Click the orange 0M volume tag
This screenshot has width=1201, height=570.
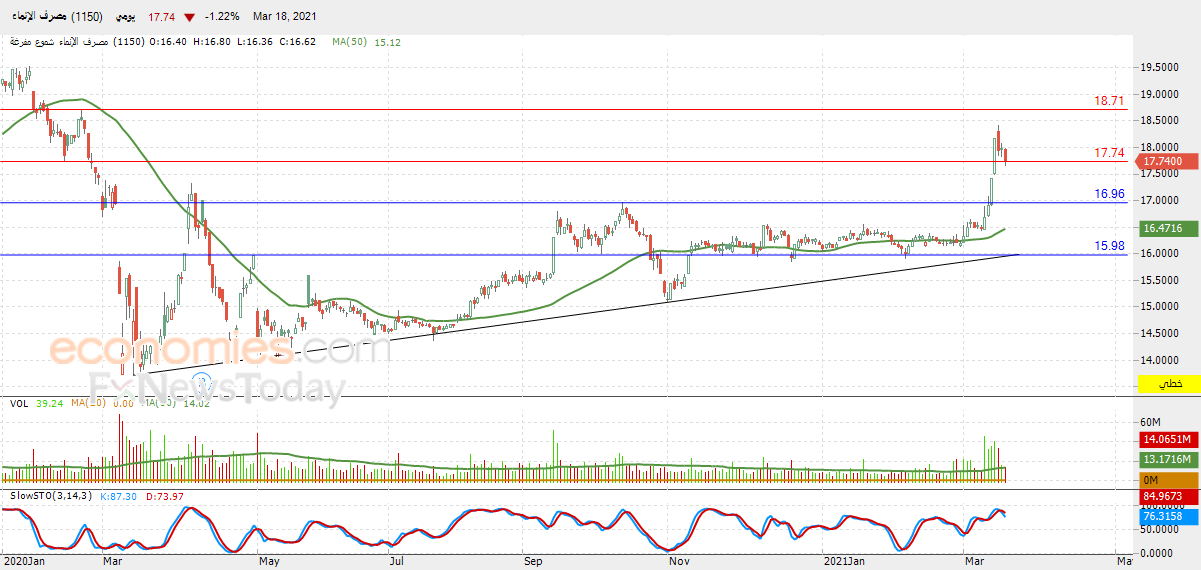(x=1166, y=478)
